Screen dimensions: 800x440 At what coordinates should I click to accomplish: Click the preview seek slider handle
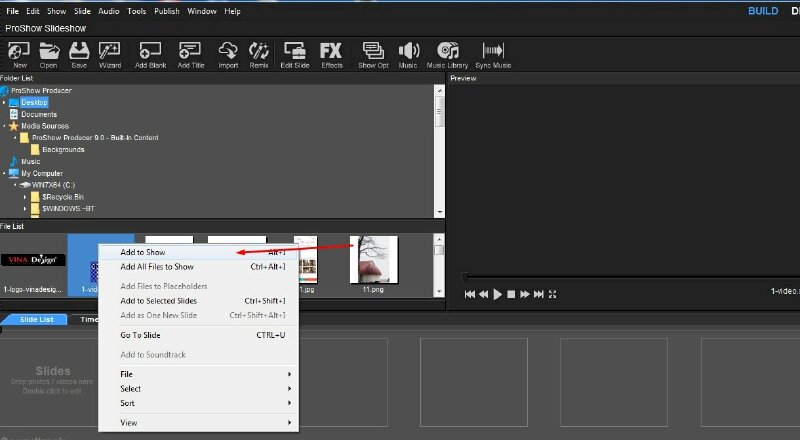465,277
